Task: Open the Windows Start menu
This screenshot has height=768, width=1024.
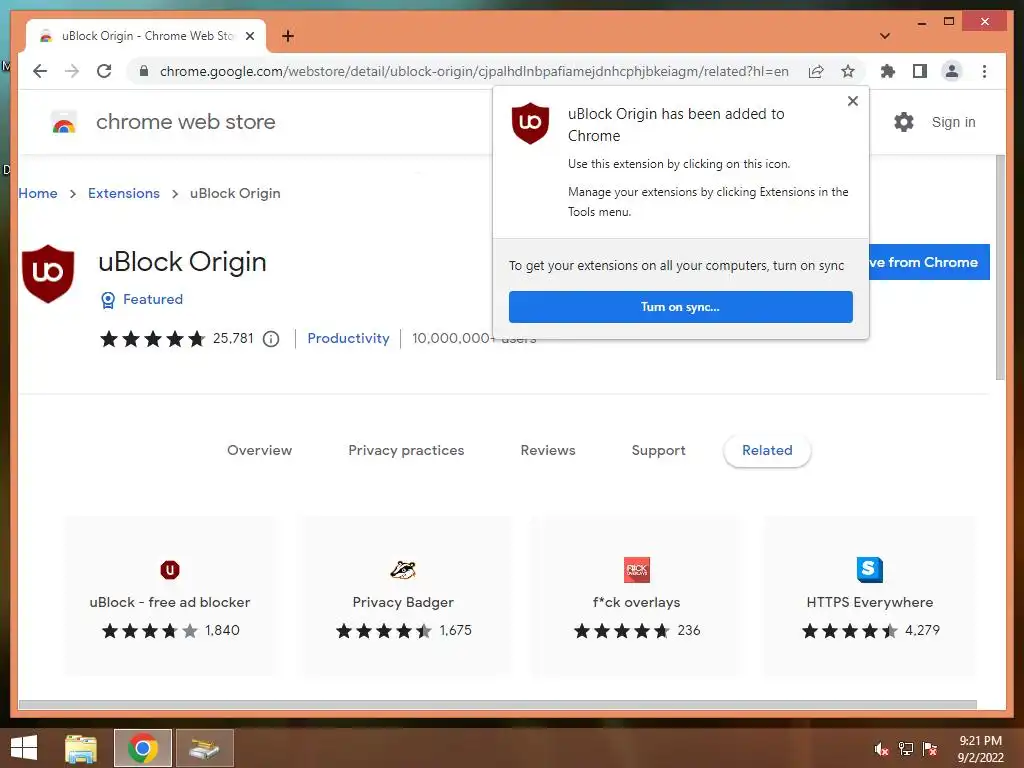Action: click(24, 748)
